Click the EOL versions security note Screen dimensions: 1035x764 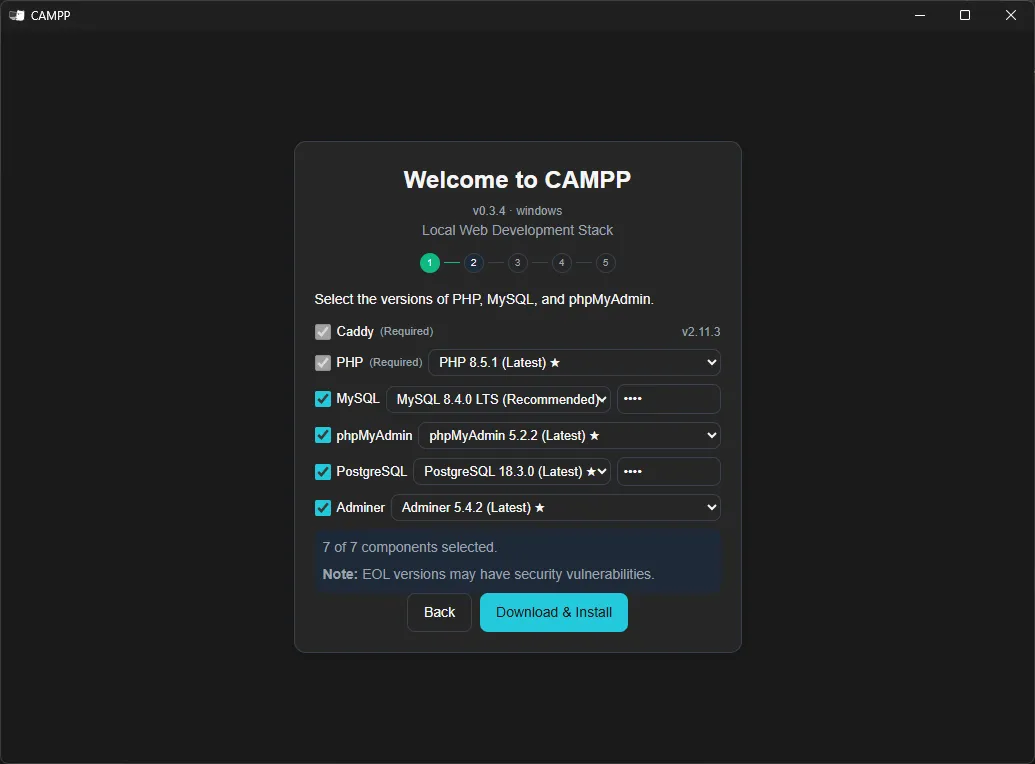488,574
